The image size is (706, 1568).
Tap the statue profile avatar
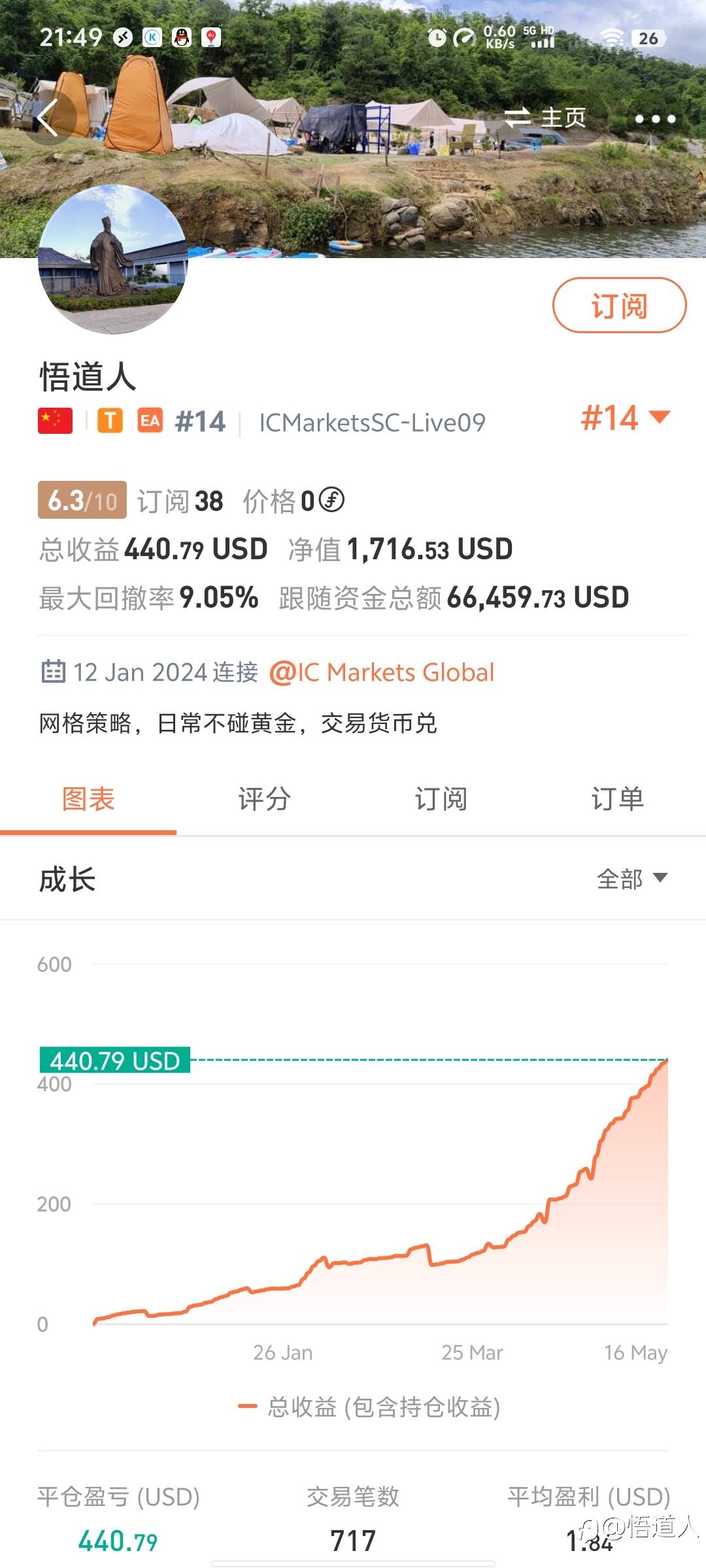tap(113, 259)
